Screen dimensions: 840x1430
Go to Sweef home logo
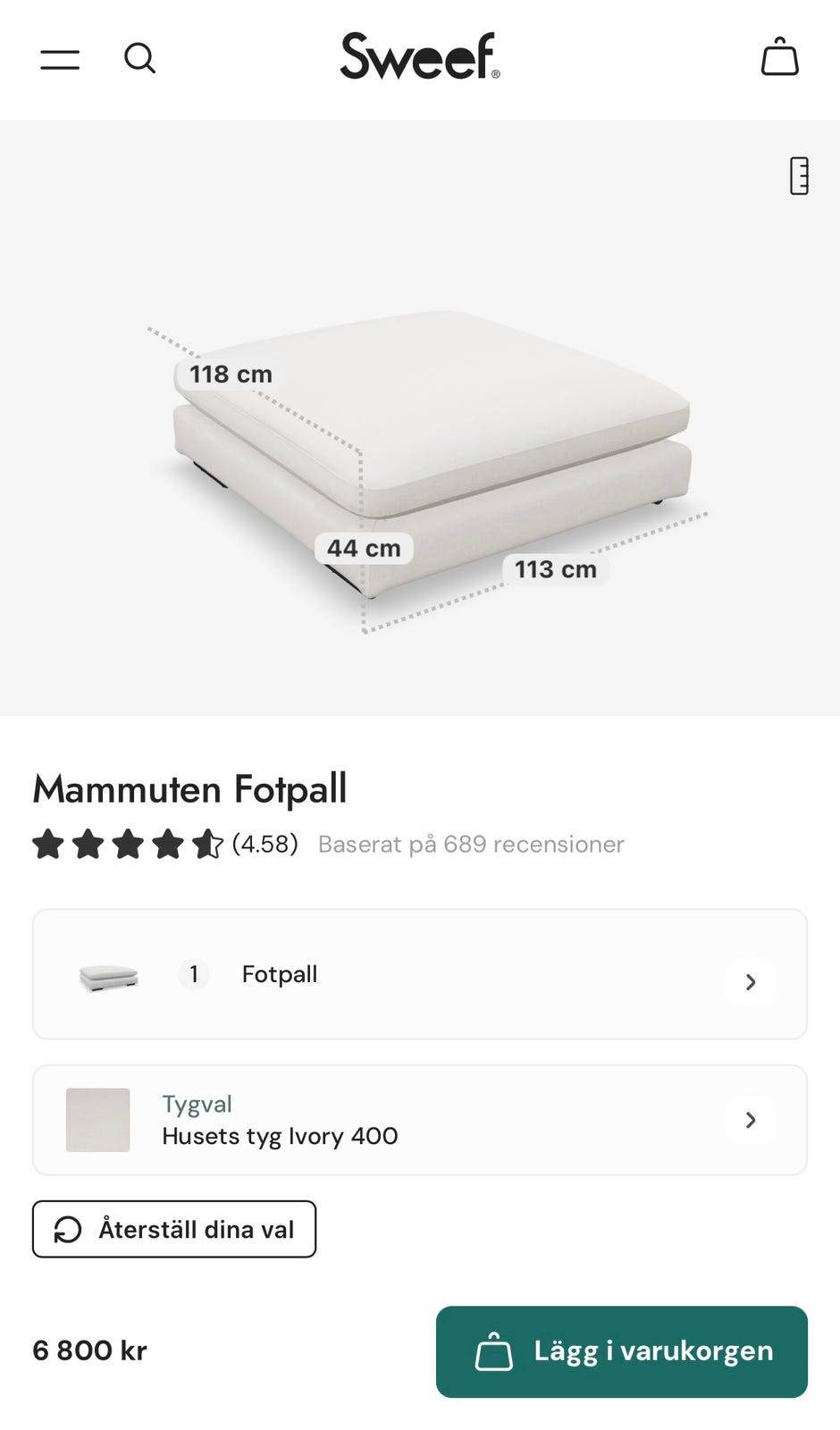419,56
